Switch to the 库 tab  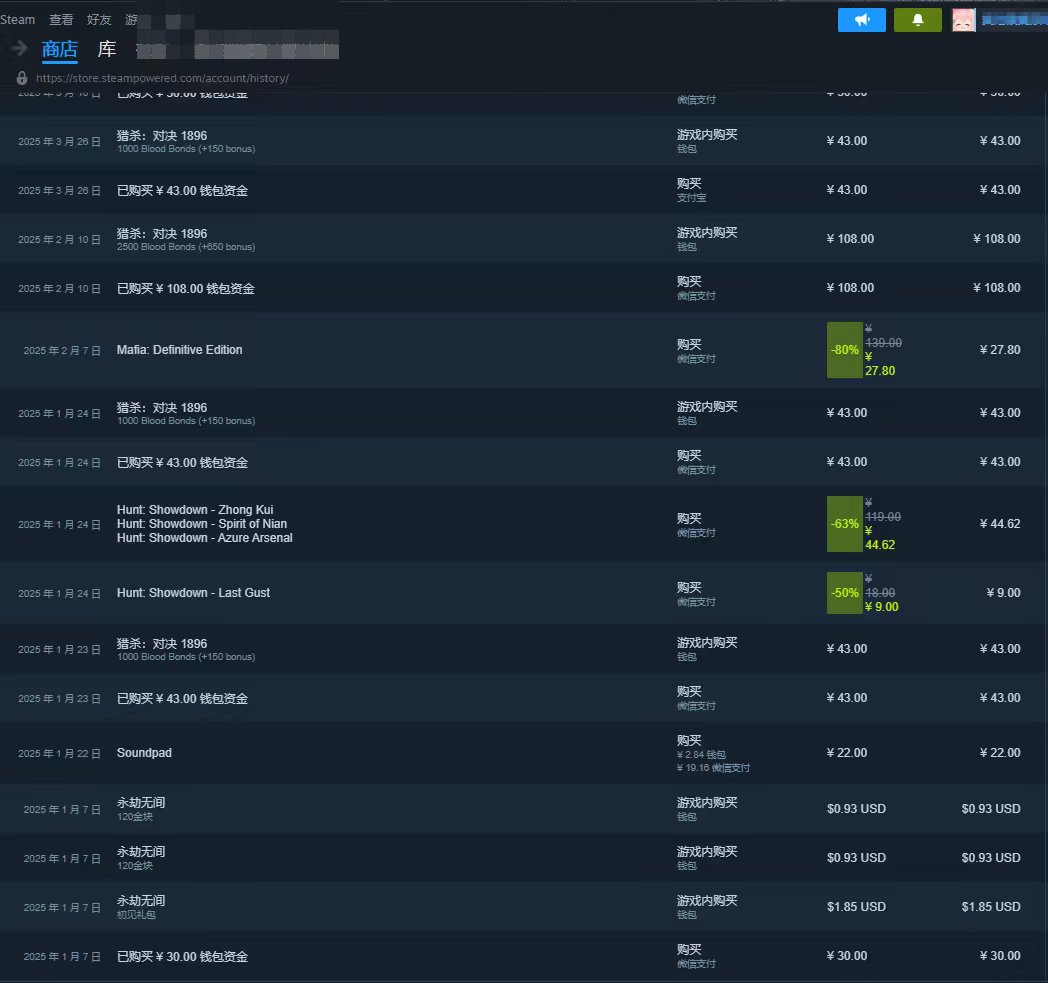(107, 49)
